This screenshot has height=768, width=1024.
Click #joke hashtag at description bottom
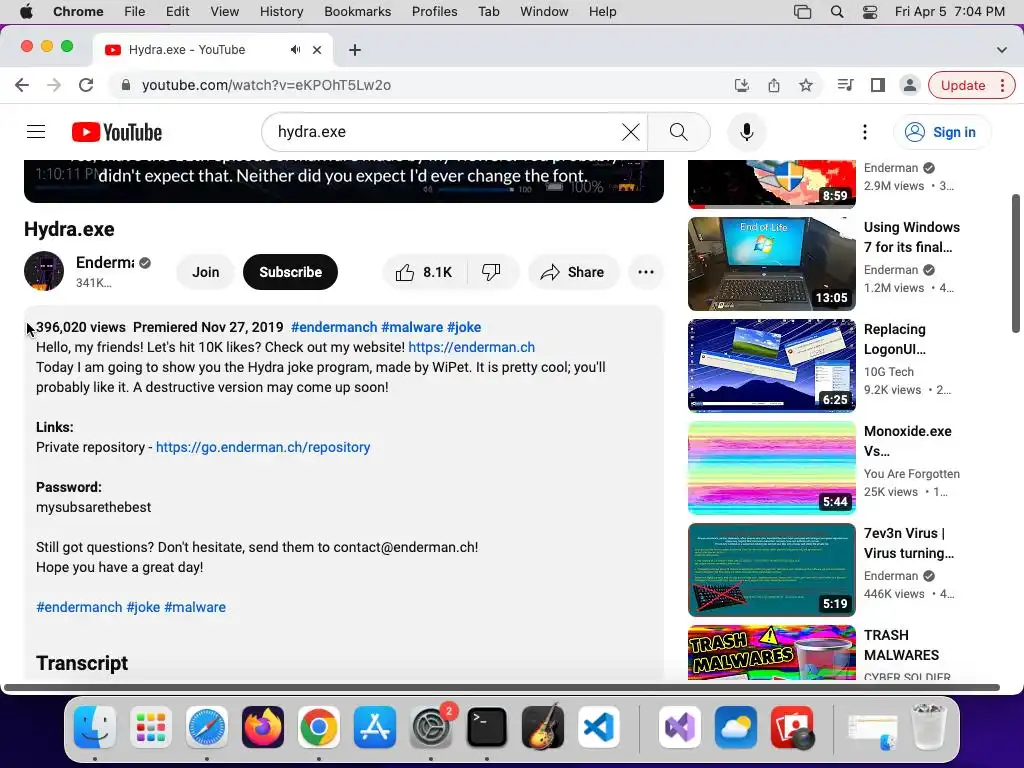point(143,607)
